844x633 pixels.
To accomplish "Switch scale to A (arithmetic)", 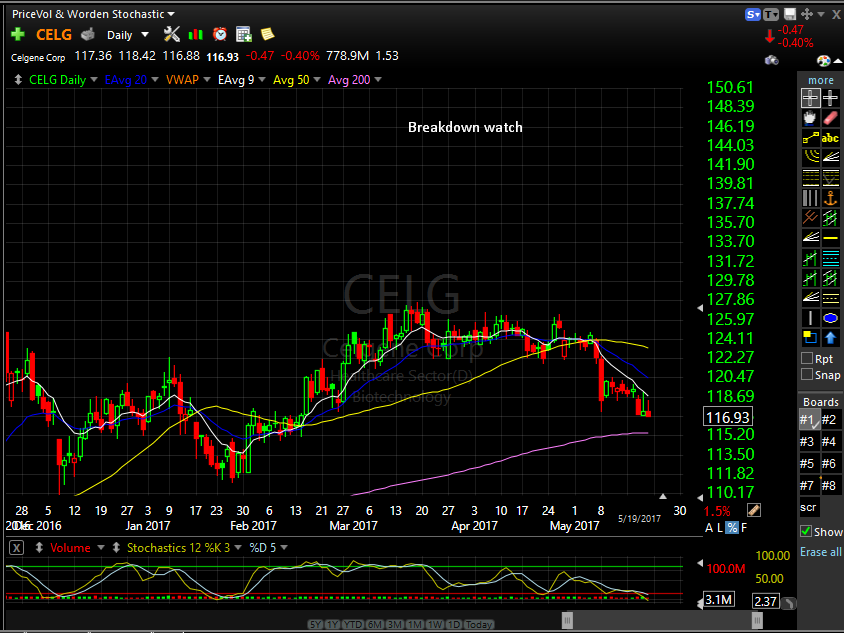I will (709, 528).
